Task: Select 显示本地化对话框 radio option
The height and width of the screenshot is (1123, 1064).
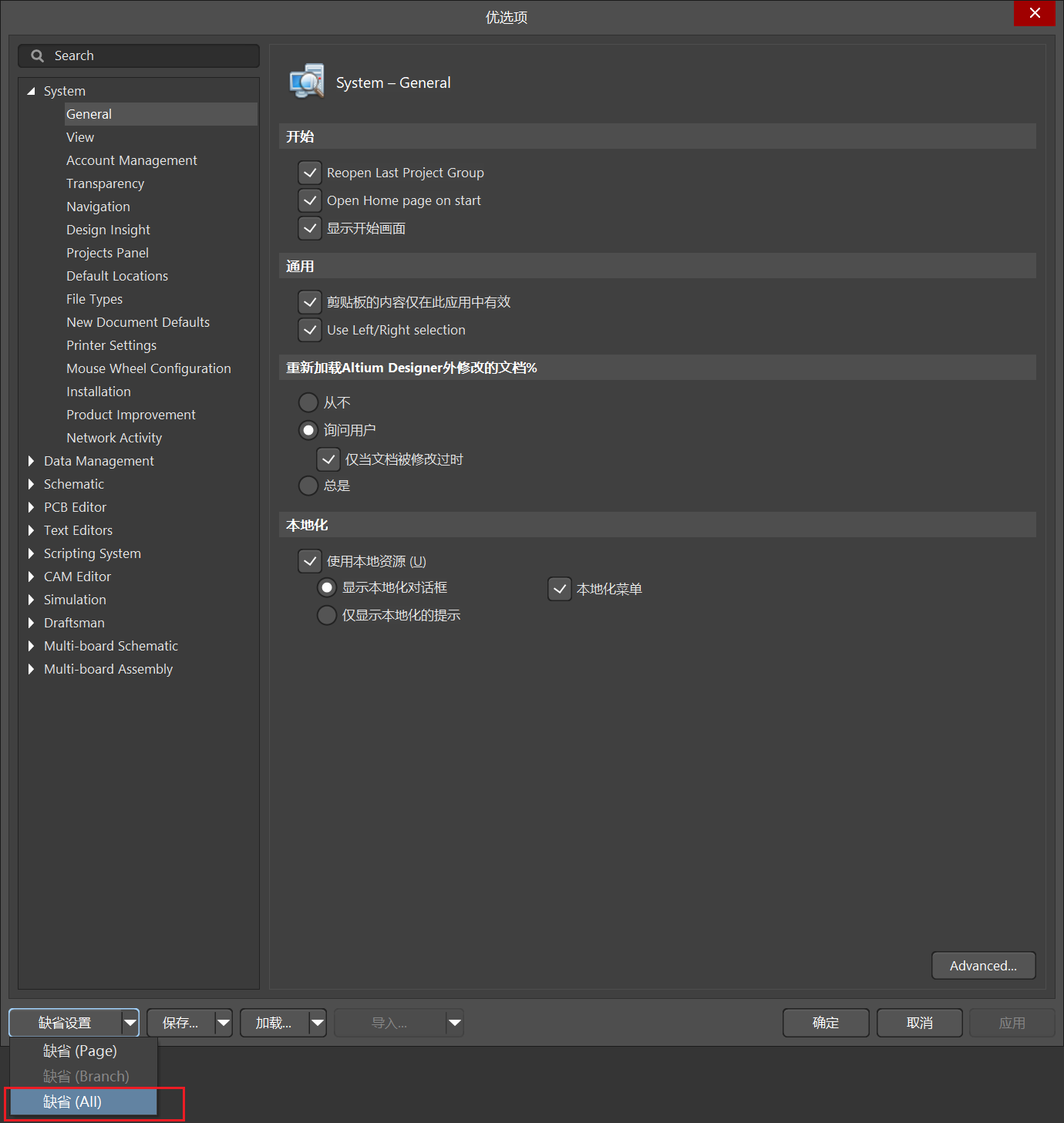Action: click(327, 587)
